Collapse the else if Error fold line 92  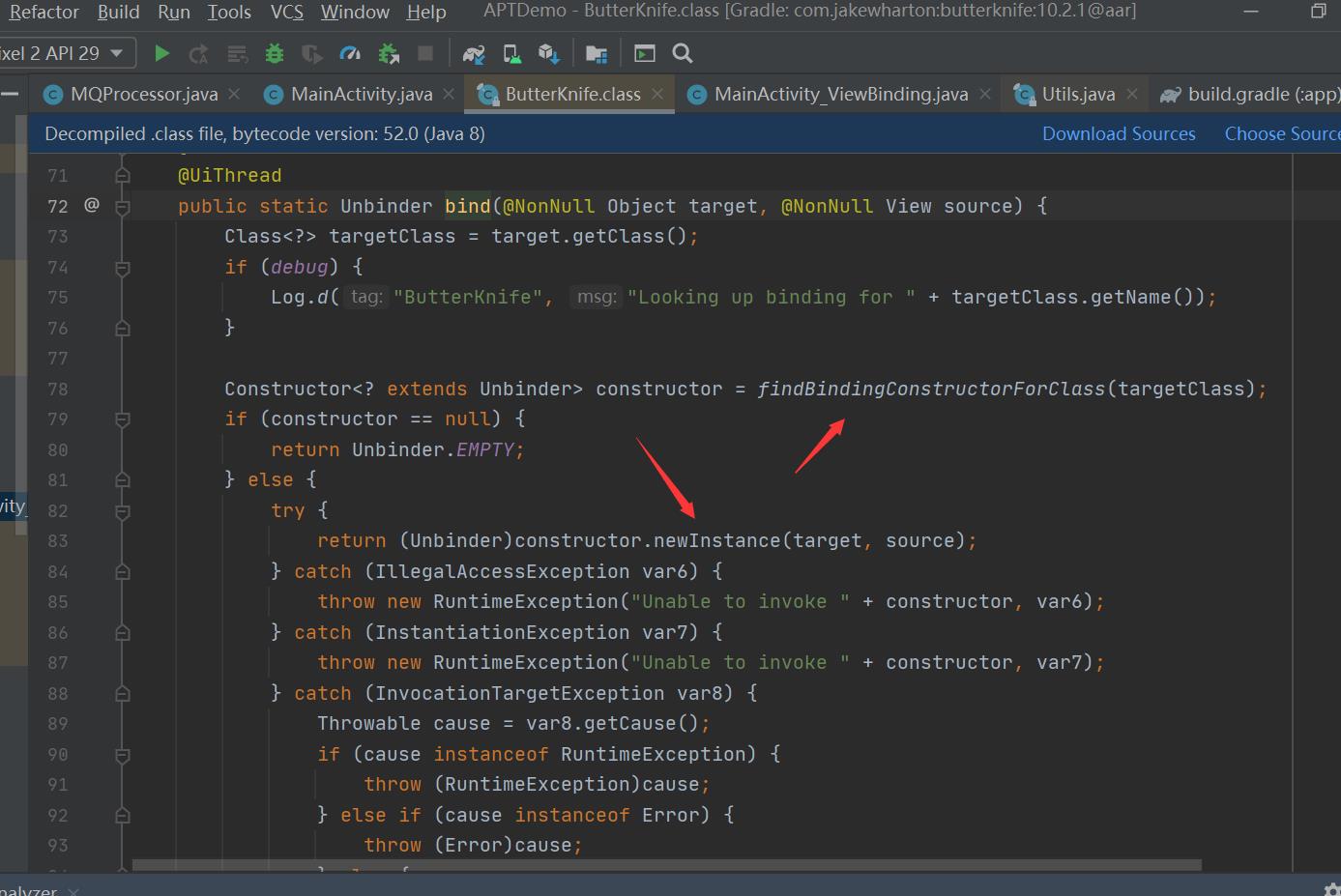click(123, 816)
